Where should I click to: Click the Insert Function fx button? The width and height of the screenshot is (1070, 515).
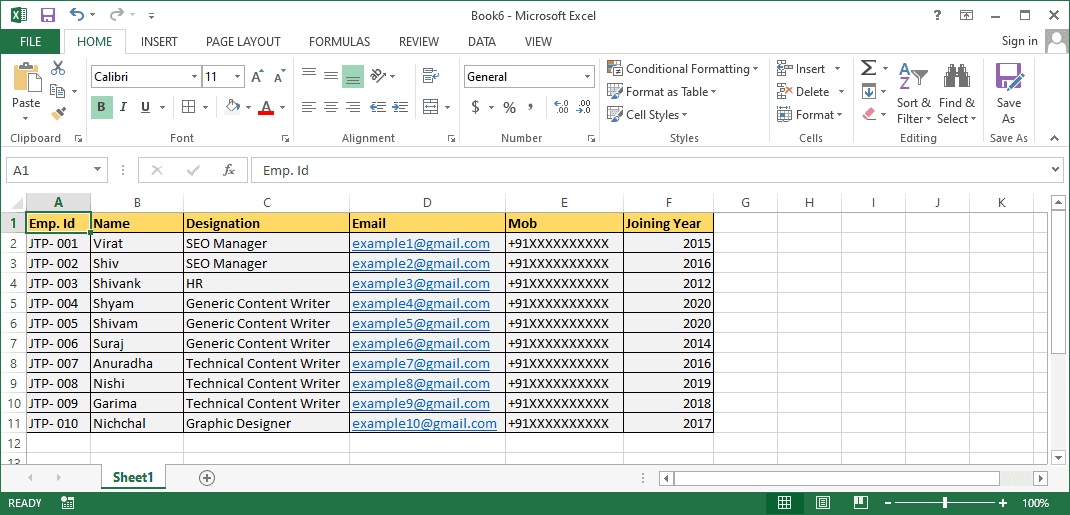coord(229,170)
